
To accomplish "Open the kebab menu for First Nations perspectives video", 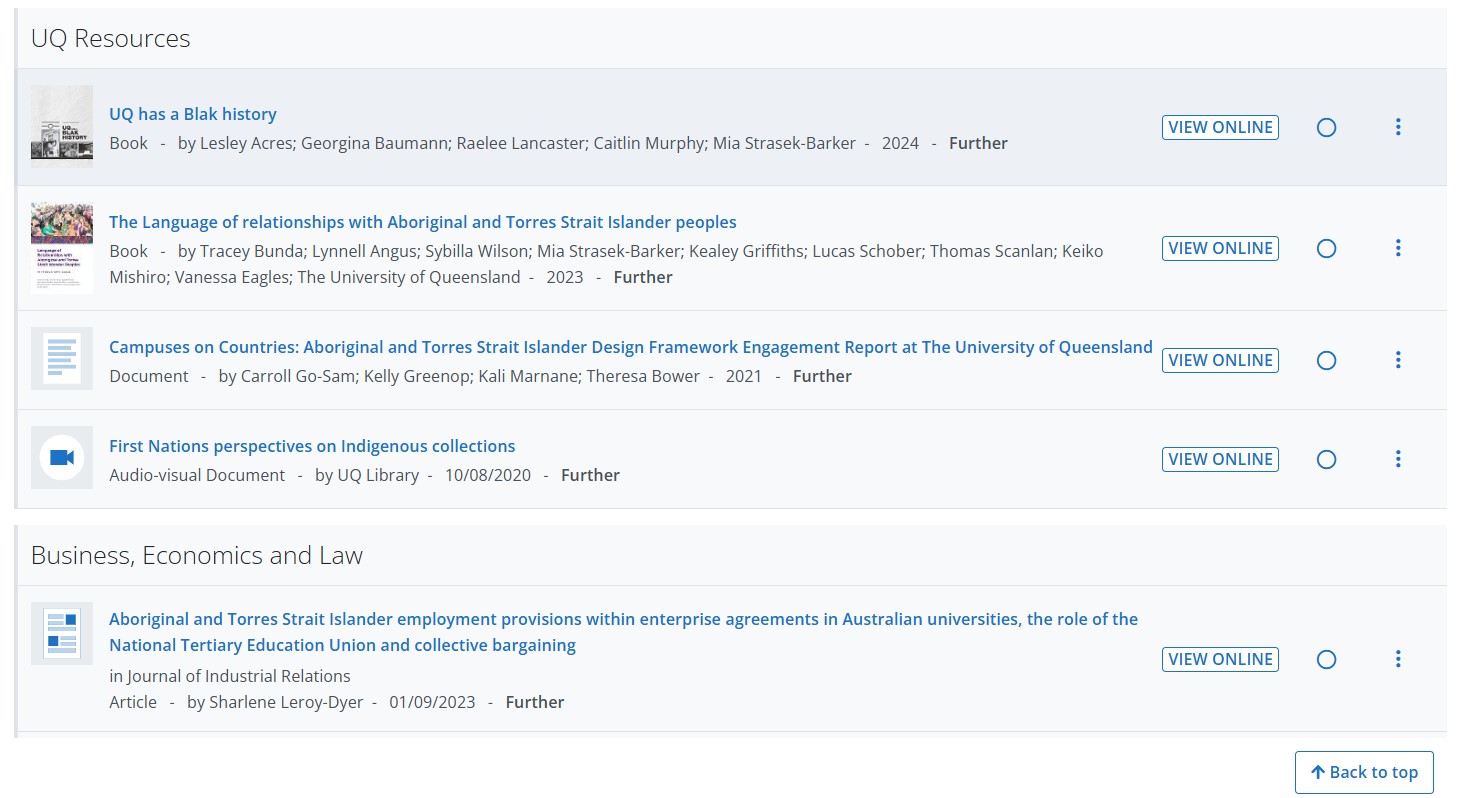I will 1398,459.
